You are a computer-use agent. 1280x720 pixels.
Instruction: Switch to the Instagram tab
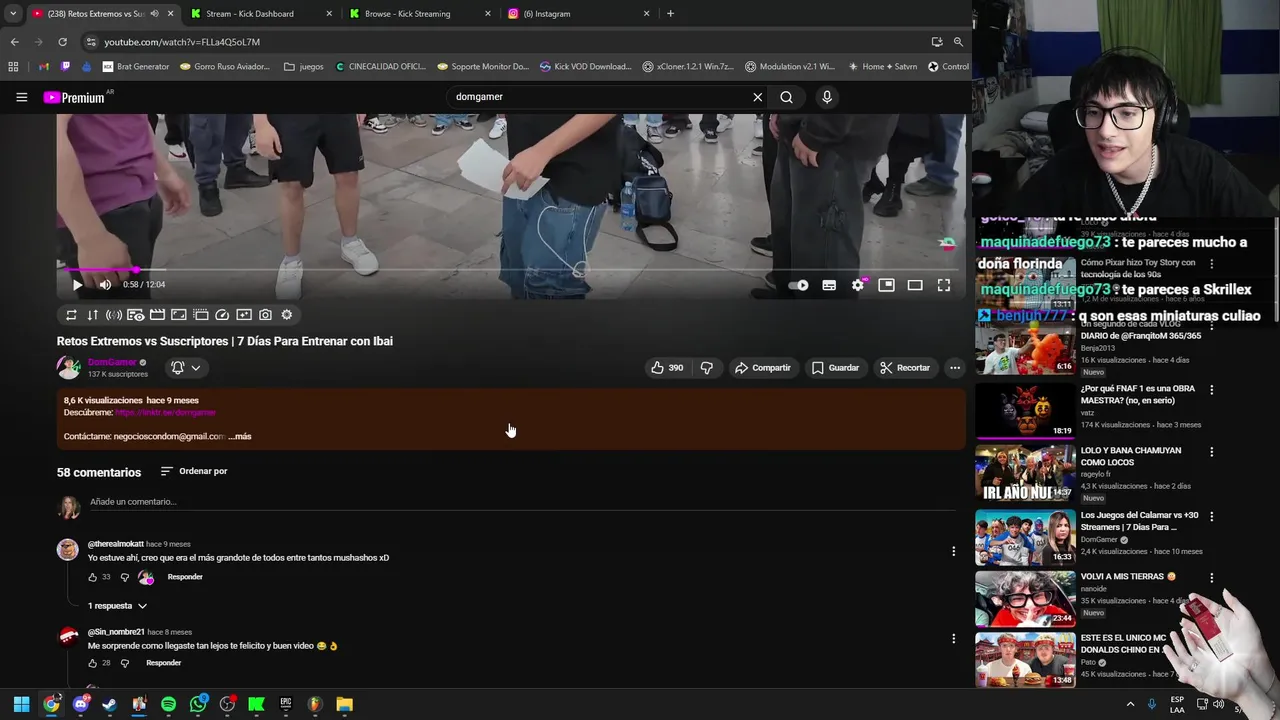(577, 14)
